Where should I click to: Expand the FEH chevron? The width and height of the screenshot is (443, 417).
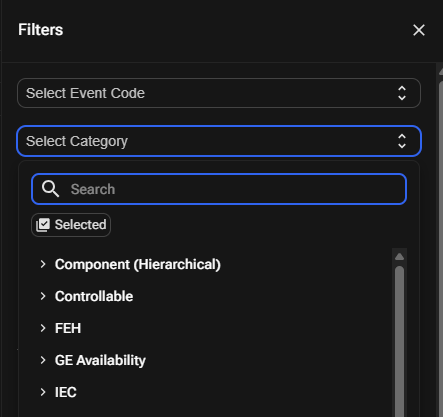(x=43, y=328)
